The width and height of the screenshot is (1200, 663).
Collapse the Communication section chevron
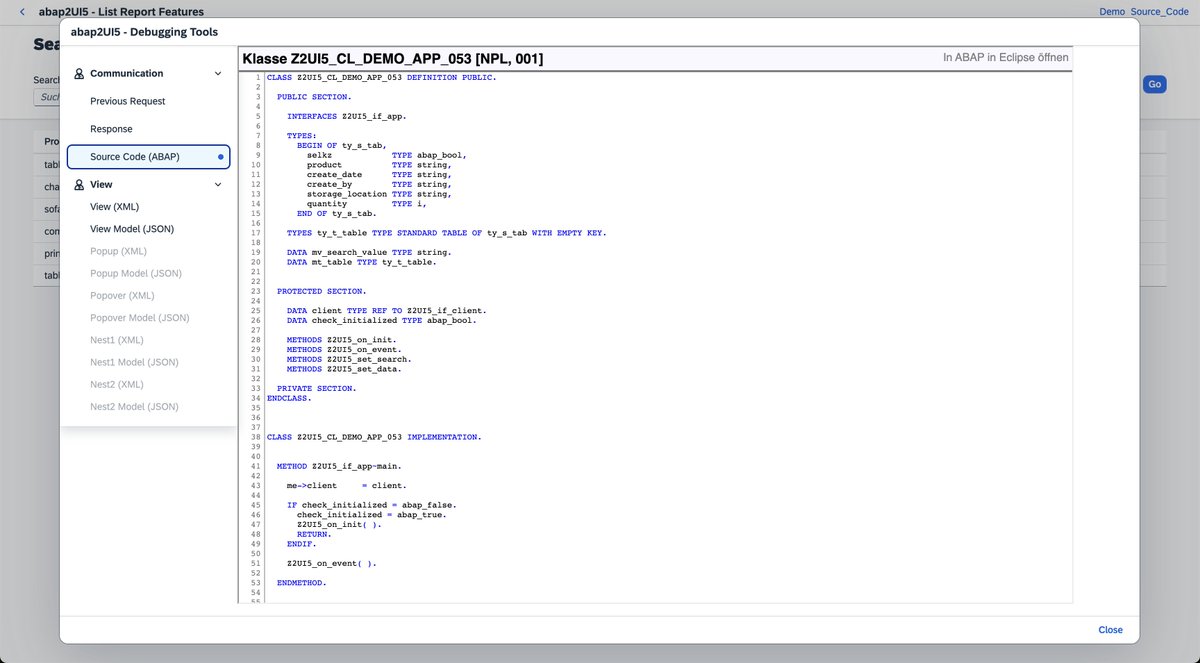tap(218, 73)
